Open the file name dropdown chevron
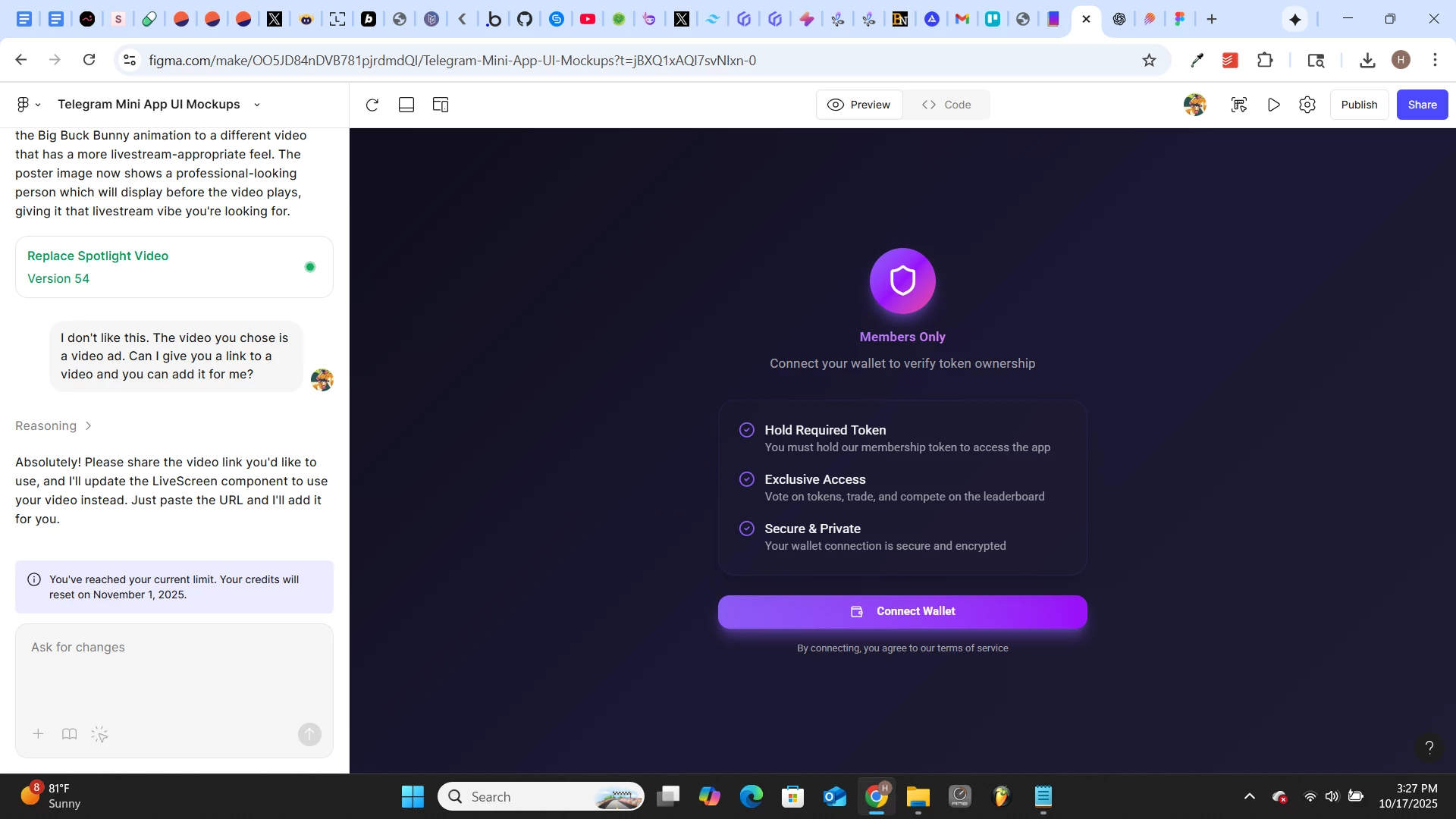The image size is (1456, 819). [257, 105]
